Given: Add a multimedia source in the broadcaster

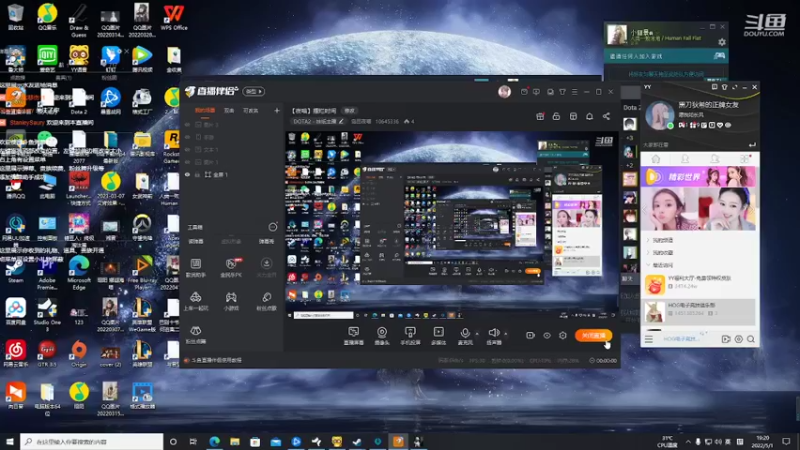Looking at the screenshot, I should pyautogui.click(x=438, y=336).
